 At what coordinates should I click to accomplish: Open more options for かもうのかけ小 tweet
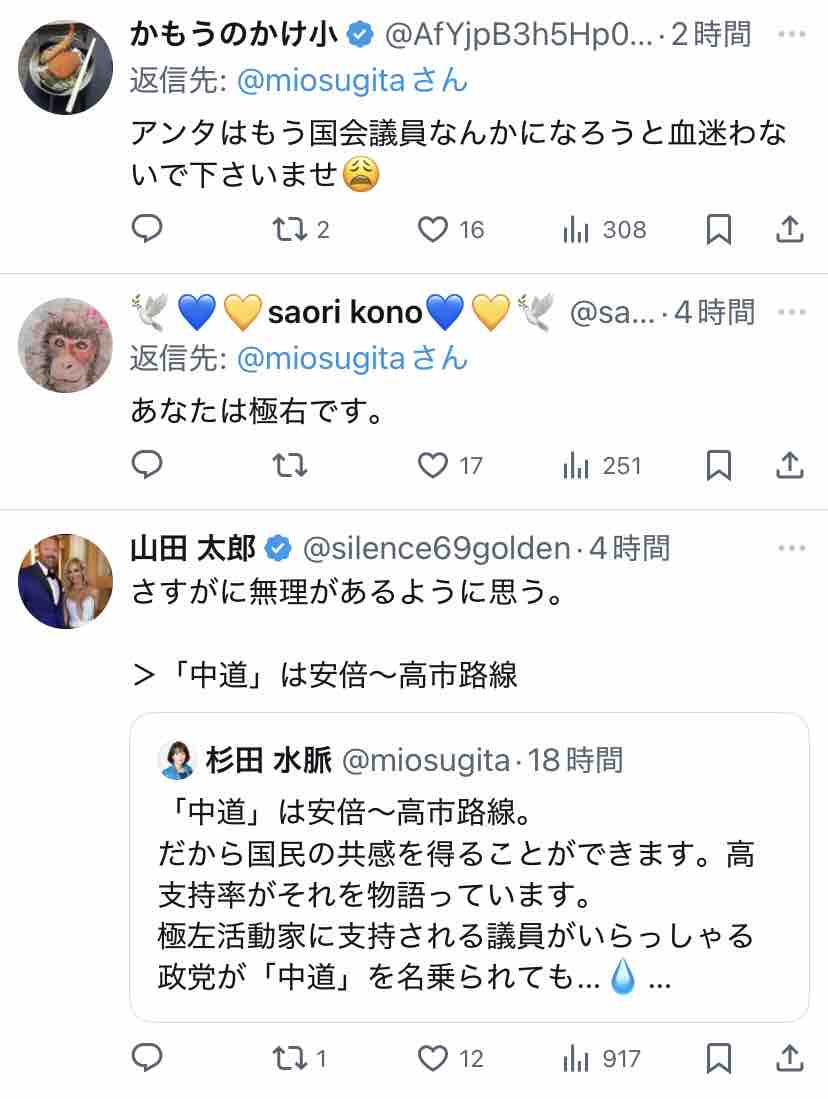(x=791, y=35)
